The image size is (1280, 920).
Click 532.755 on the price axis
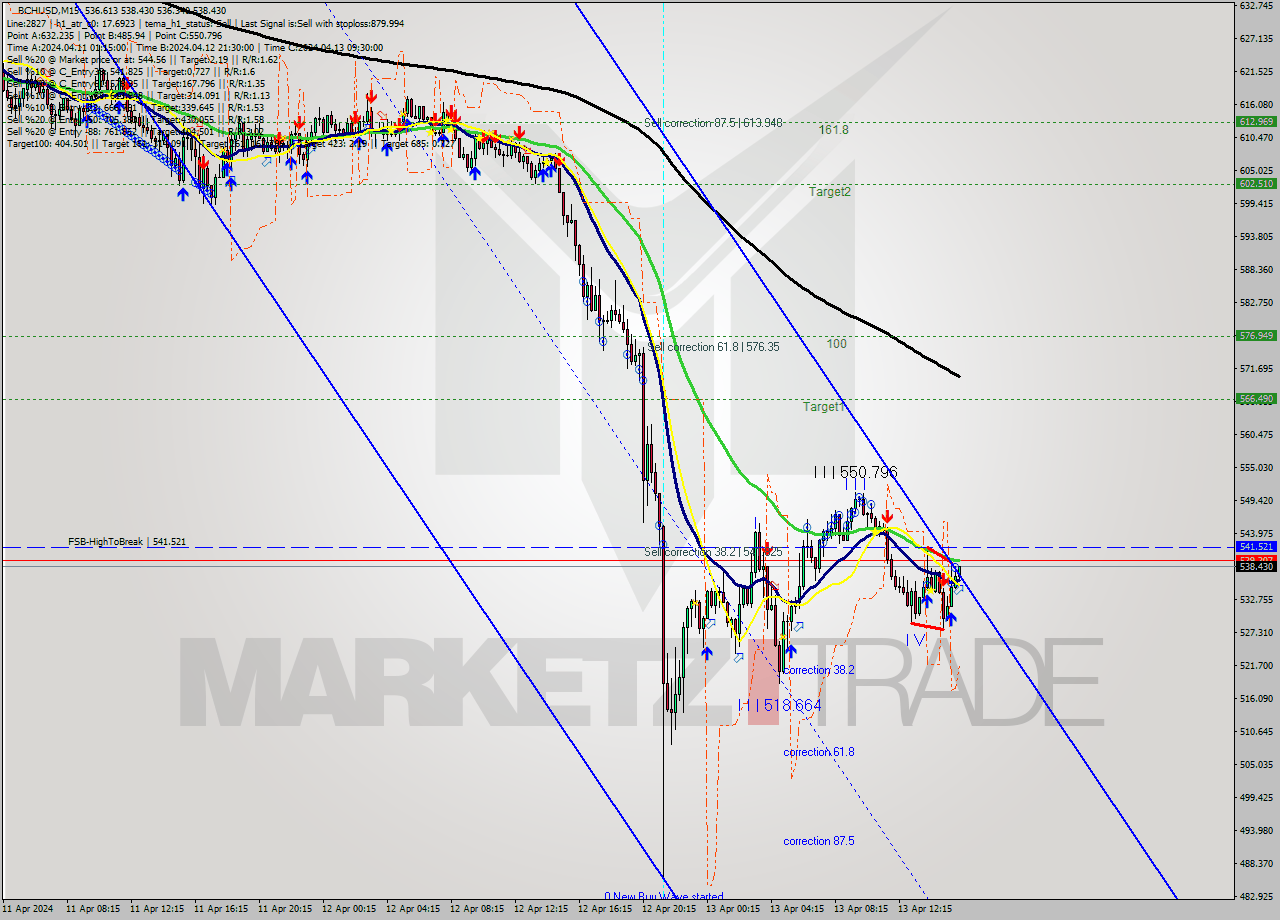[1256, 600]
